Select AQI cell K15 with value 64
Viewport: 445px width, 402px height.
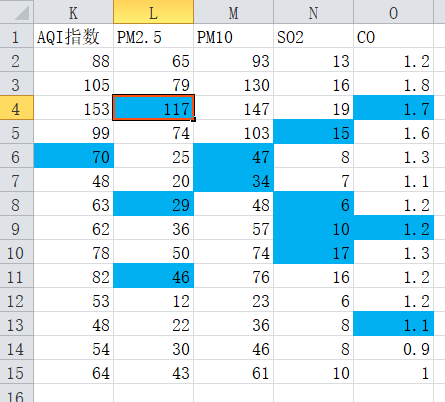click(74, 372)
